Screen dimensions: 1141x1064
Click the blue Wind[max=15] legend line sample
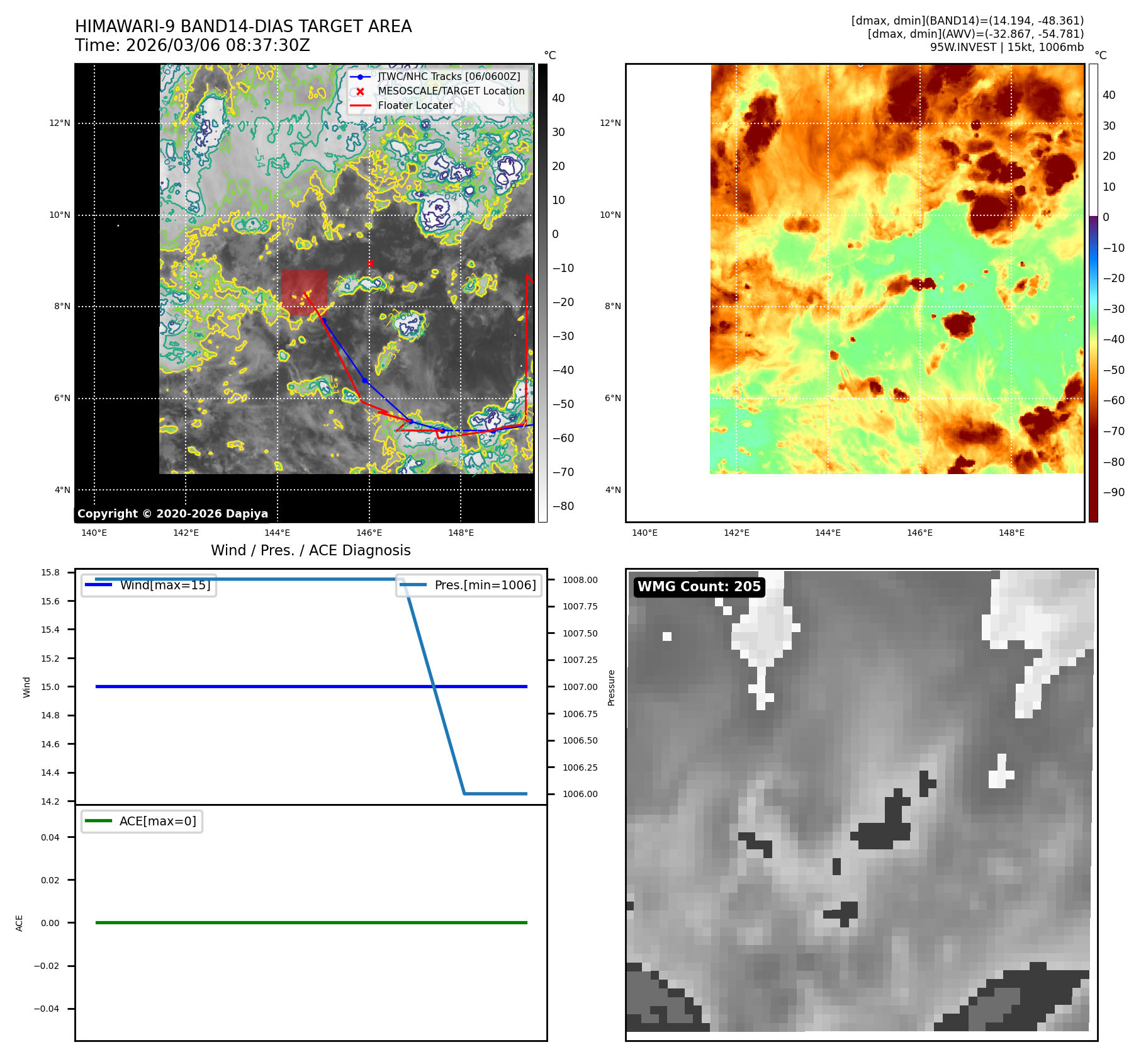click(x=98, y=585)
